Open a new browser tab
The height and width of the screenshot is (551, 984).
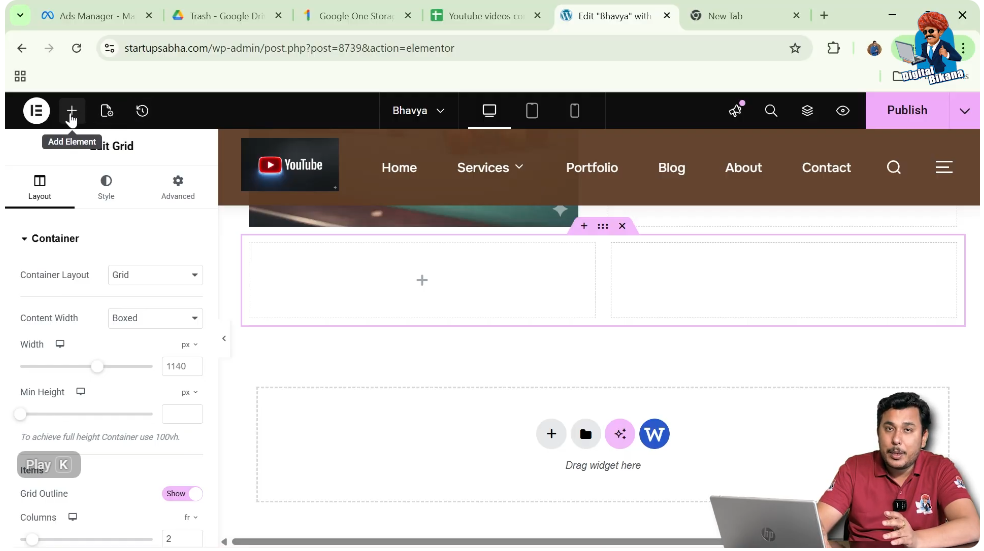point(824,16)
